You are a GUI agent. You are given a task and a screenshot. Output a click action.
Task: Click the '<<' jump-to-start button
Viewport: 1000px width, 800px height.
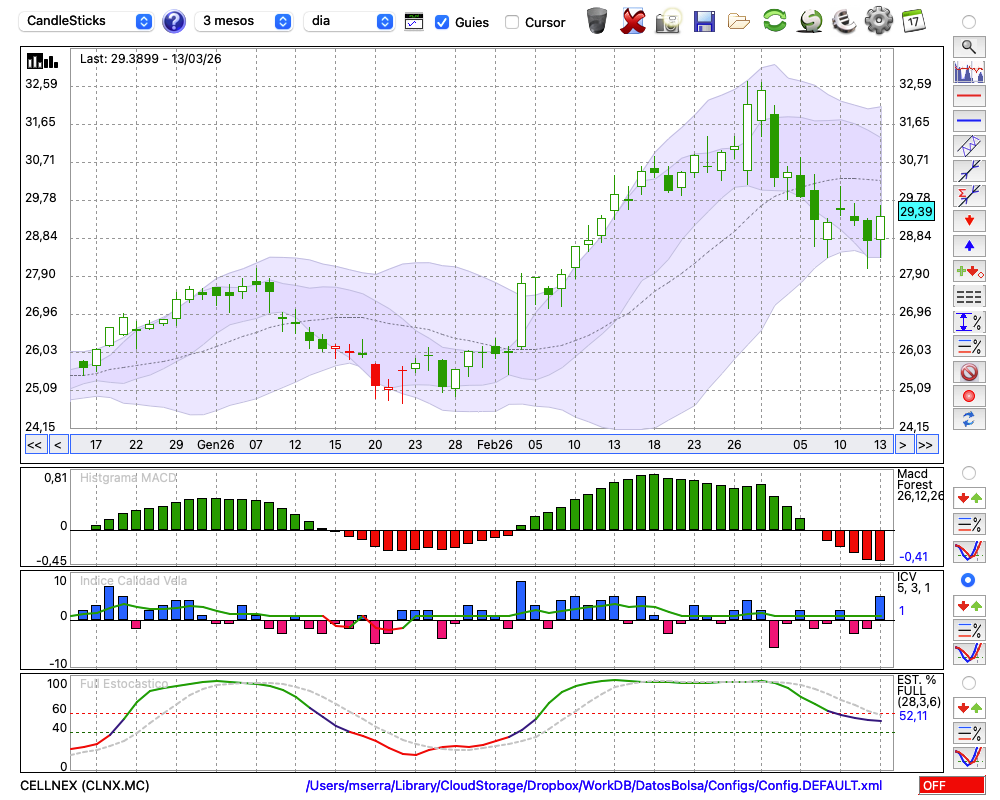coord(34,444)
